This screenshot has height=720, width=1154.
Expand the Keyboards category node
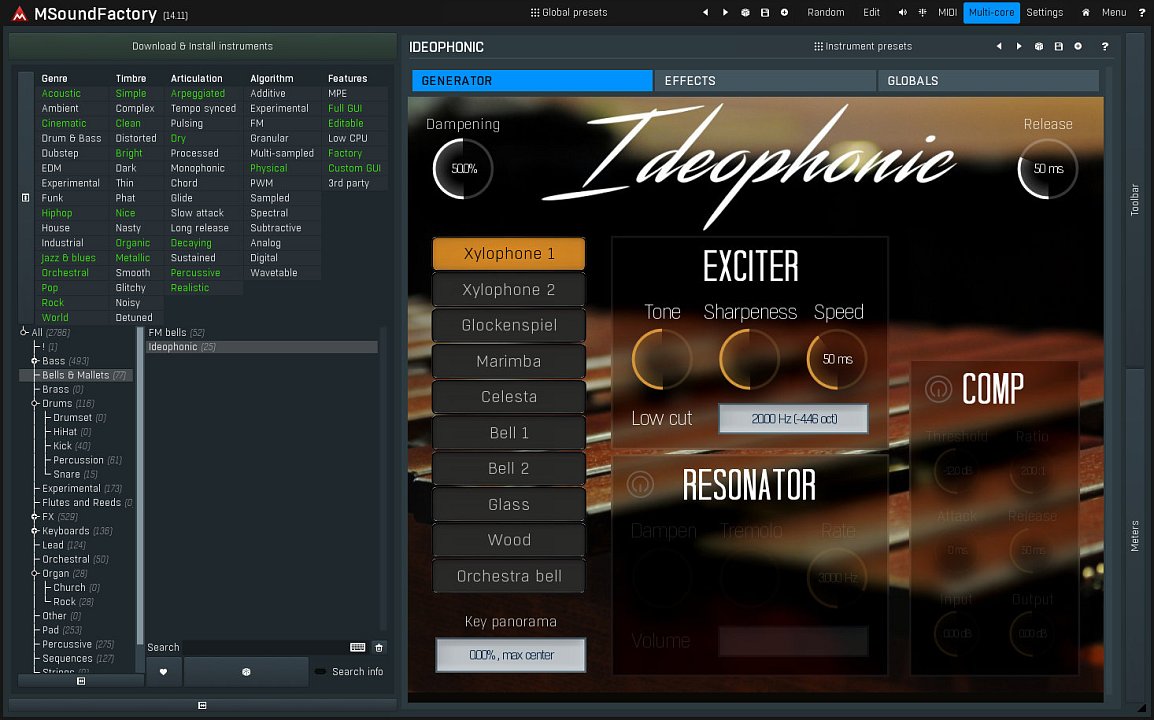click(x=35, y=531)
